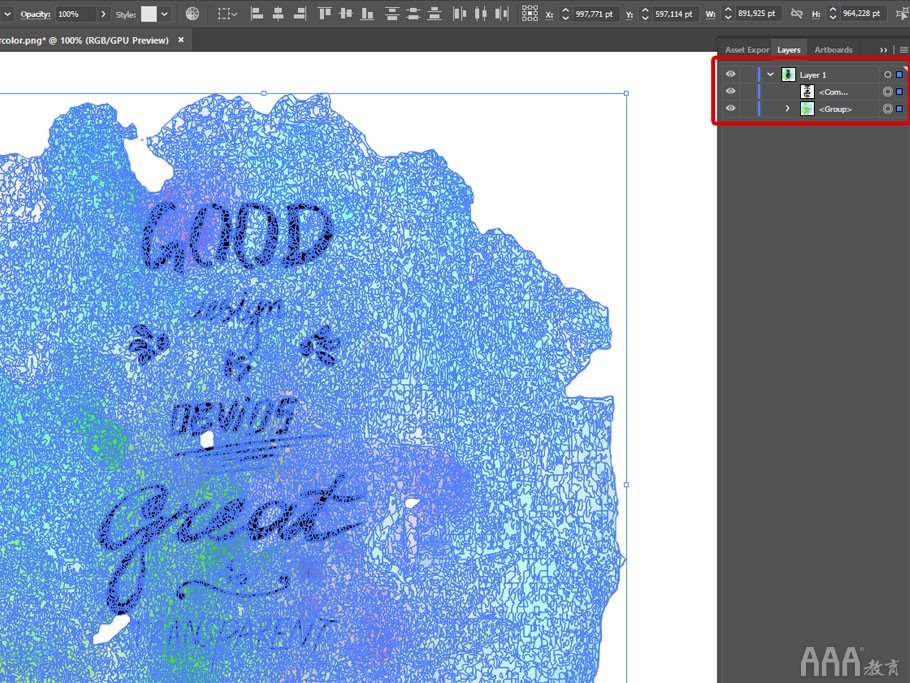Click the Y value 597,114 pt field
Screen dimensions: 910x683
[x=674, y=14]
